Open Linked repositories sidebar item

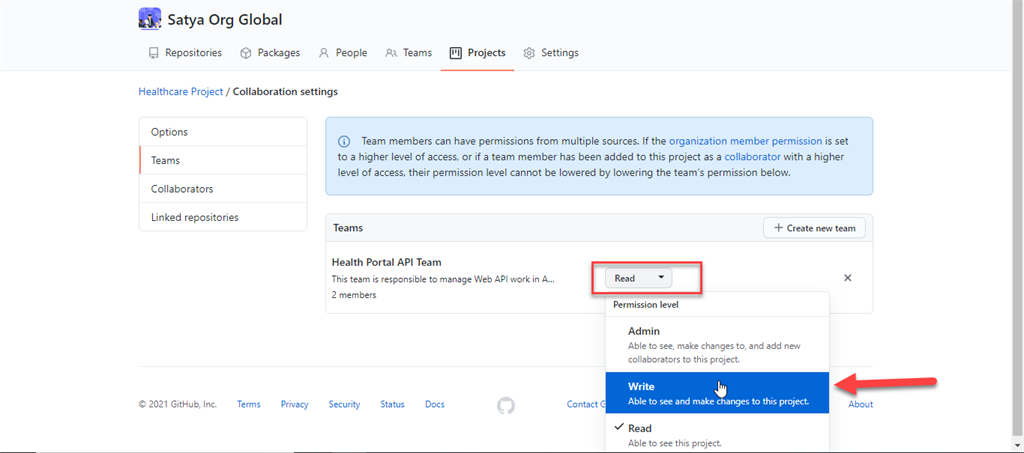pos(223,217)
